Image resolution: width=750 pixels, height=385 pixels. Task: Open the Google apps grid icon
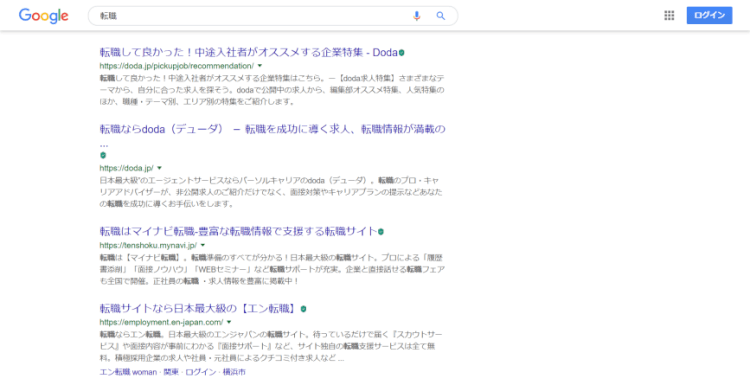tap(669, 15)
